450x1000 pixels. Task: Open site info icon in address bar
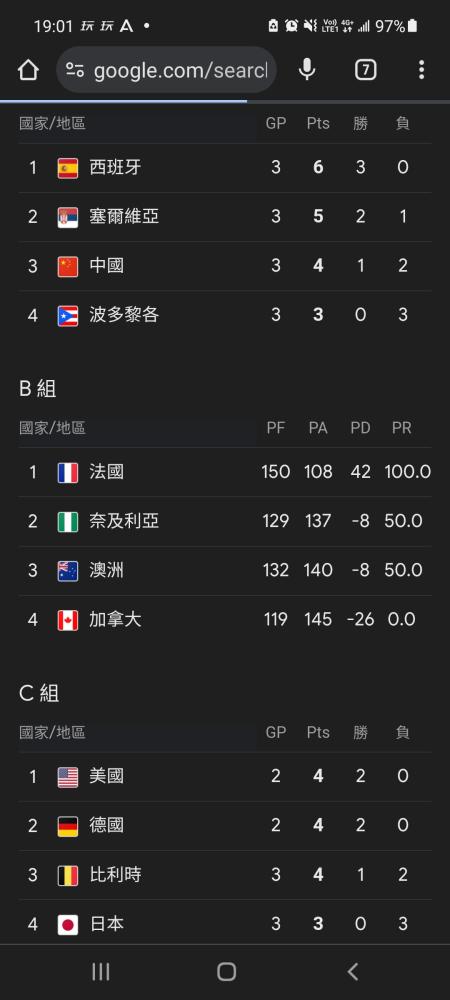point(75,70)
